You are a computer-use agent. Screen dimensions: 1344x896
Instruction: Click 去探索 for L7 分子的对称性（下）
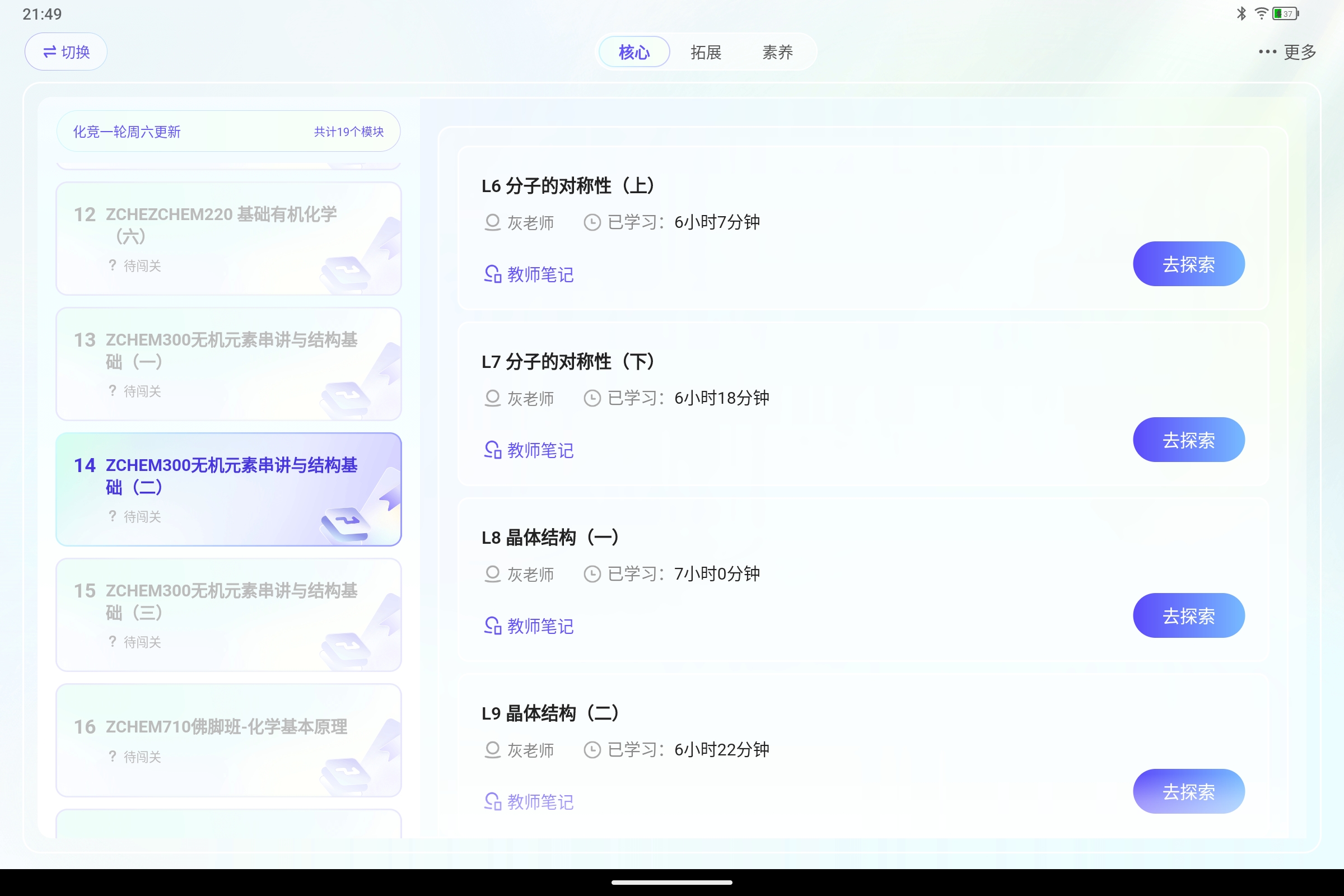pos(1188,440)
